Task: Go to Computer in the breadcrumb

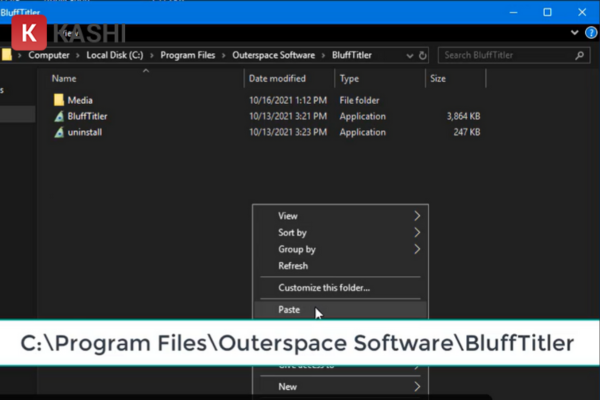Action: [49, 55]
